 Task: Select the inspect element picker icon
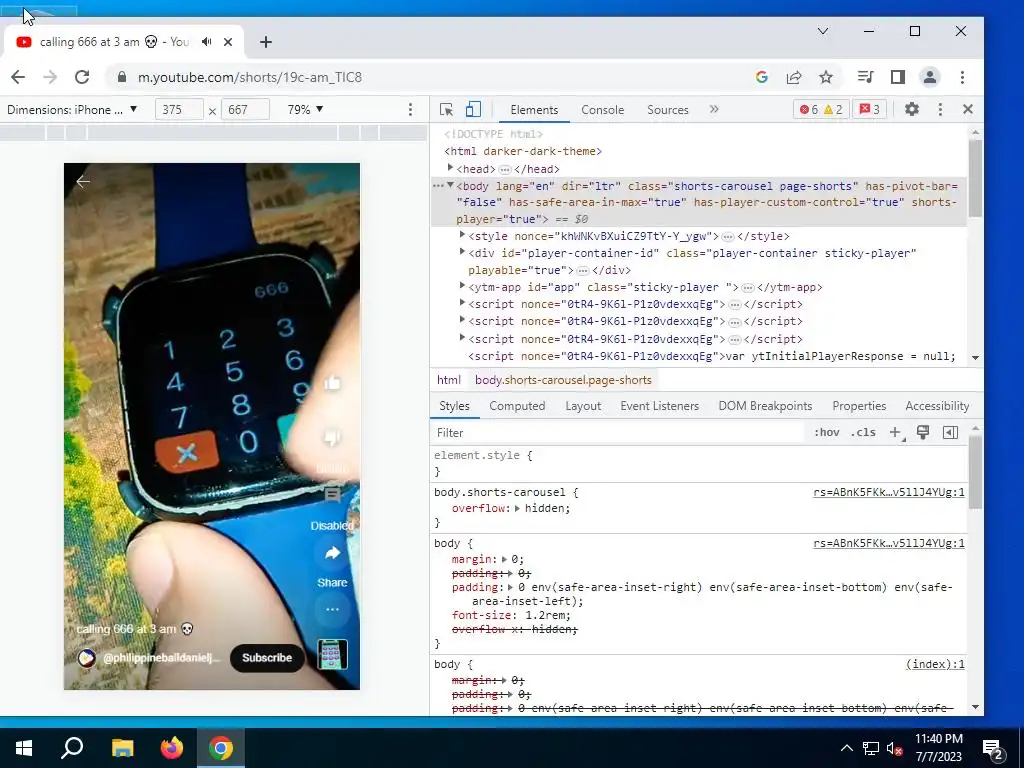447,110
